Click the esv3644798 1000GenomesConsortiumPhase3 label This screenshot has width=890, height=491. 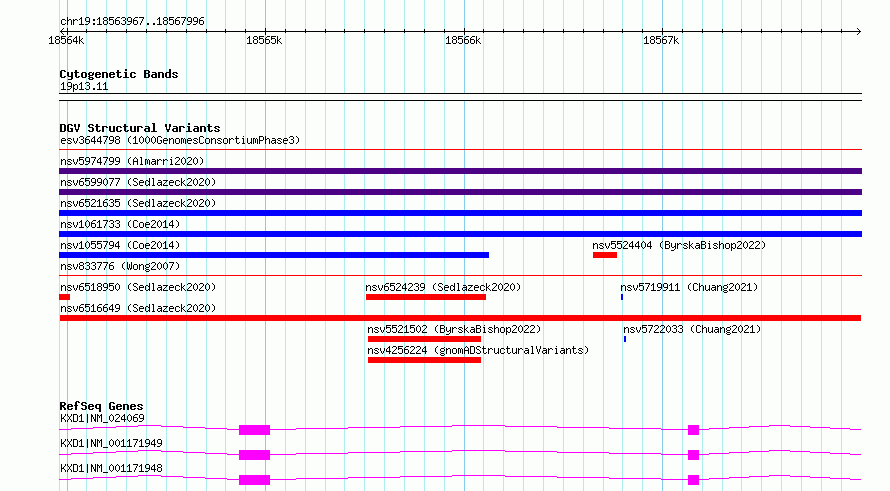[x=180, y=140]
